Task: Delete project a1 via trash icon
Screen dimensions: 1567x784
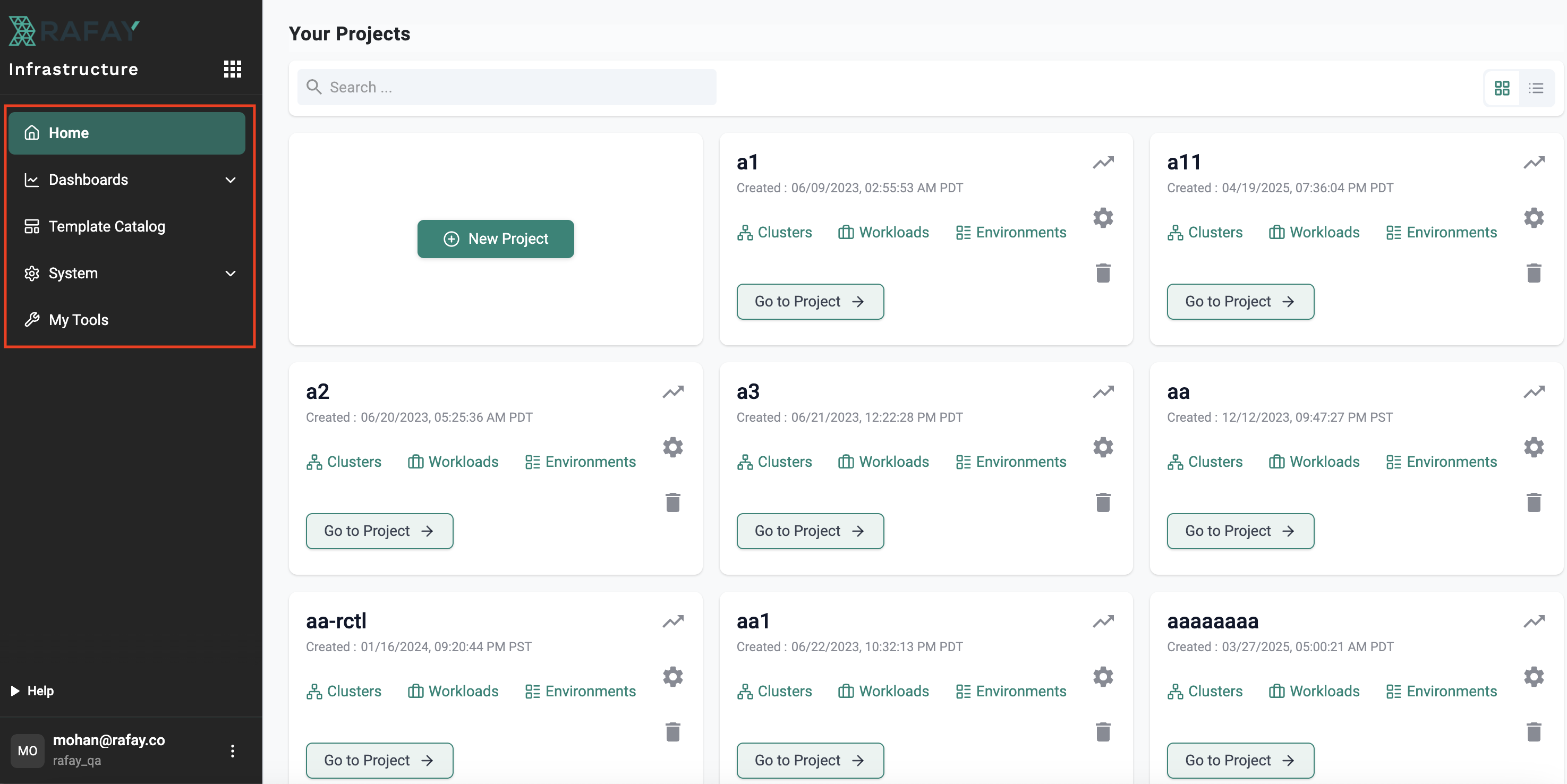Action: coord(1103,273)
